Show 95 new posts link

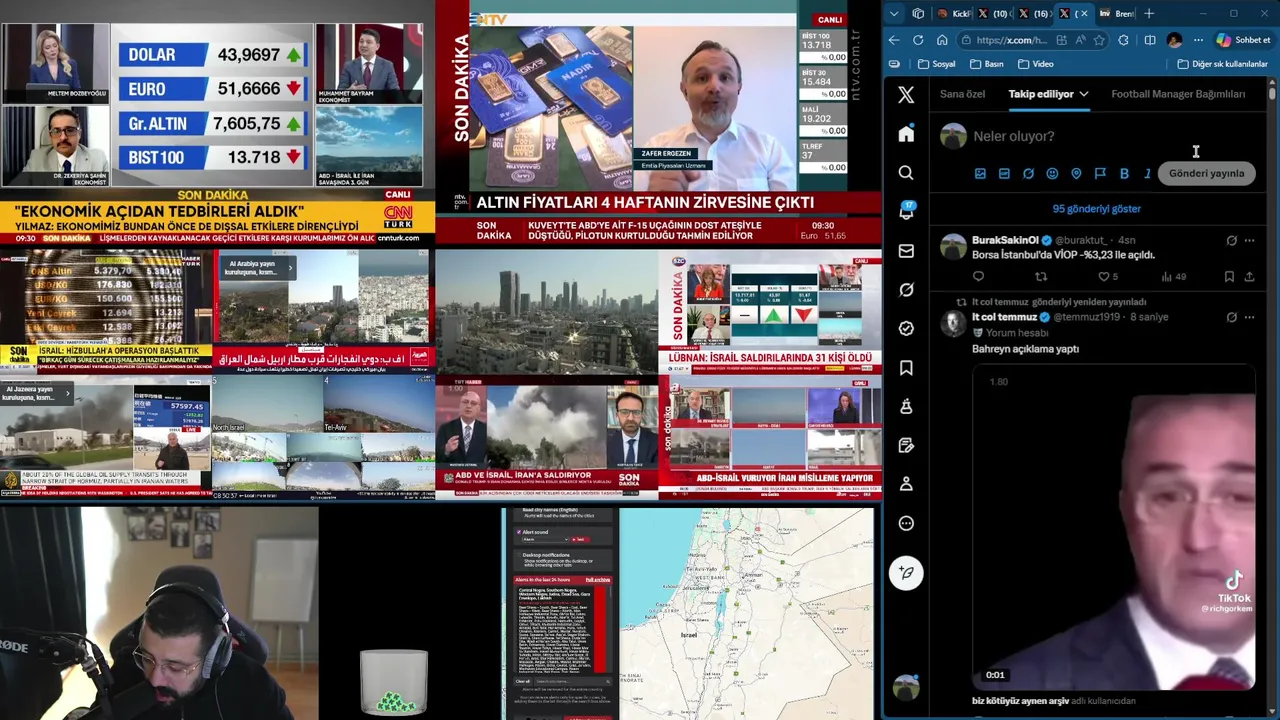tap(1096, 209)
